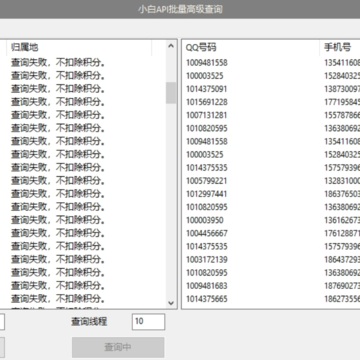The height and width of the screenshot is (360, 360).
Task: Click the phone cell in the 1014375665 row
Action: tap(342, 299)
